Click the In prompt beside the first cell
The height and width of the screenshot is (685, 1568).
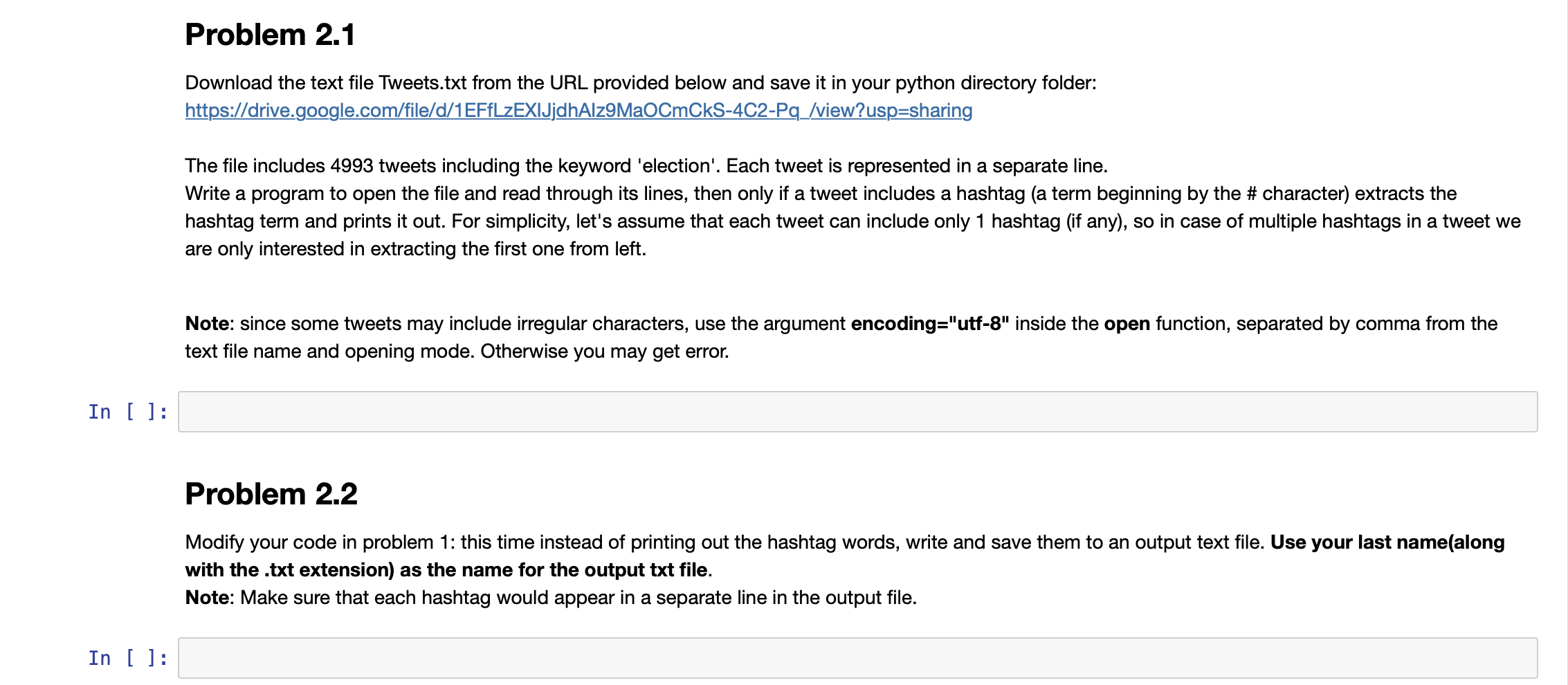point(127,411)
